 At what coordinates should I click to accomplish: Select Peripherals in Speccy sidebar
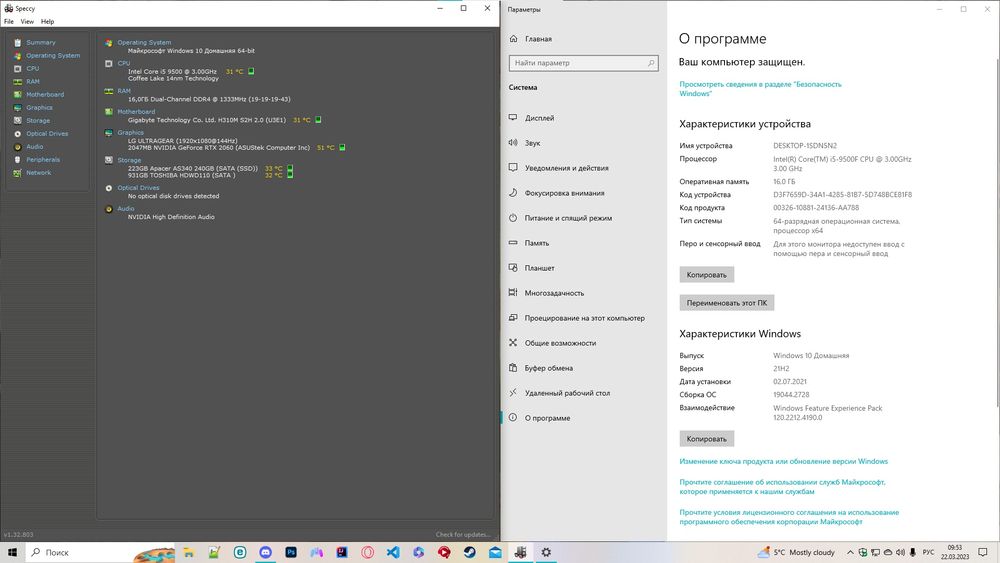[43, 160]
